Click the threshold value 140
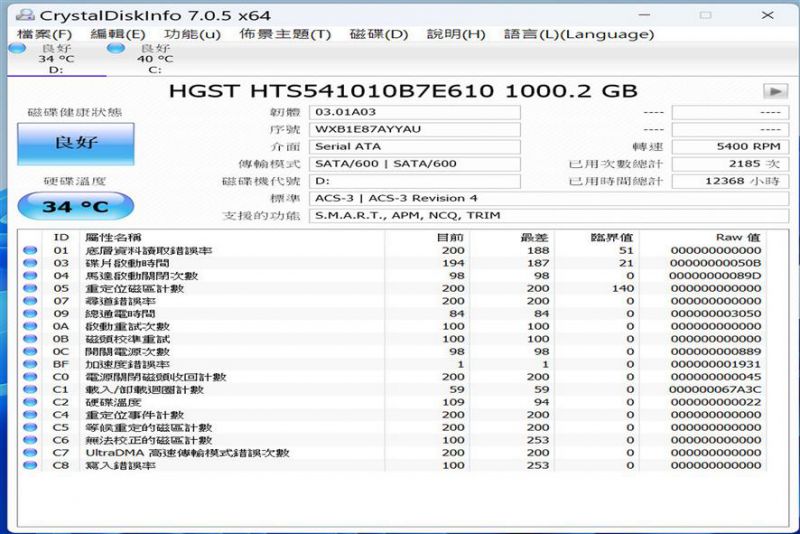The image size is (800, 534). (623, 289)
